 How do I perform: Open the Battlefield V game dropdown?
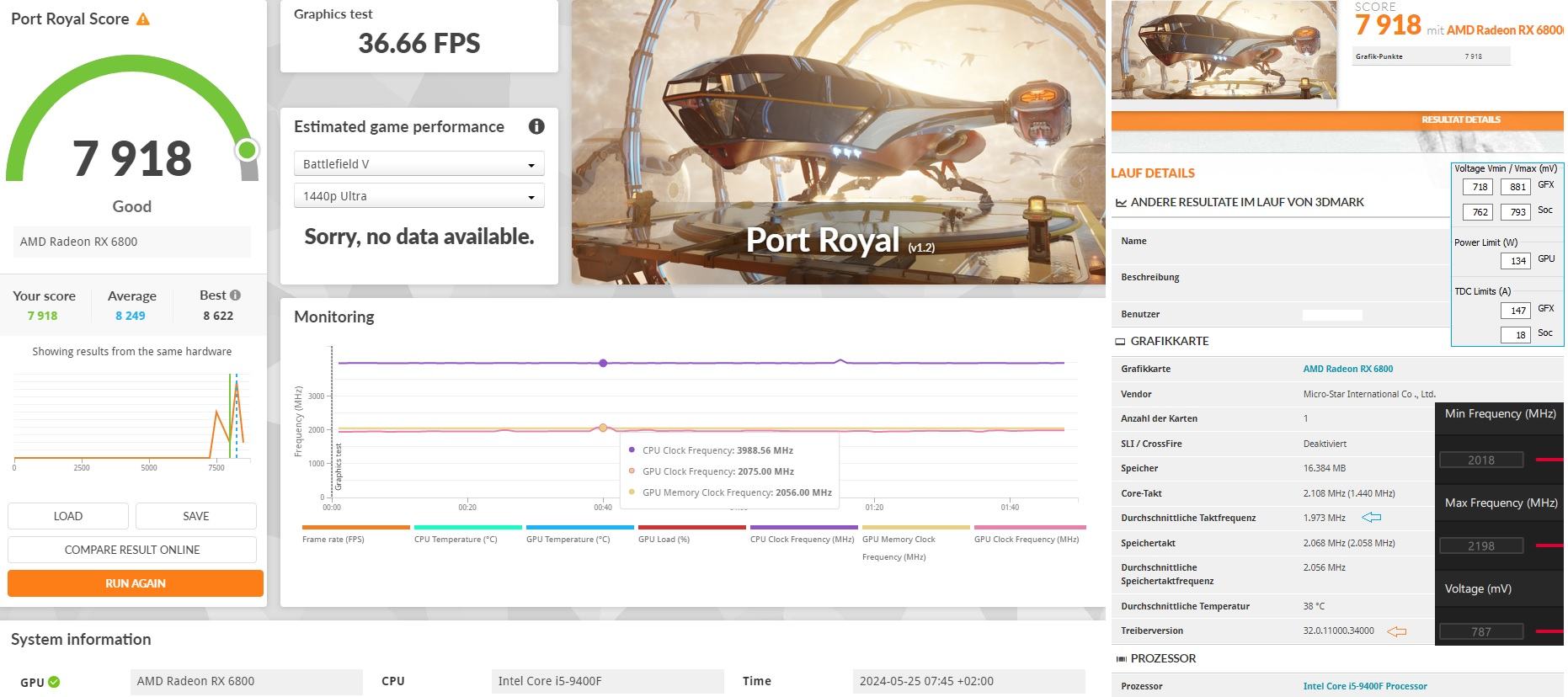(419, 164)
